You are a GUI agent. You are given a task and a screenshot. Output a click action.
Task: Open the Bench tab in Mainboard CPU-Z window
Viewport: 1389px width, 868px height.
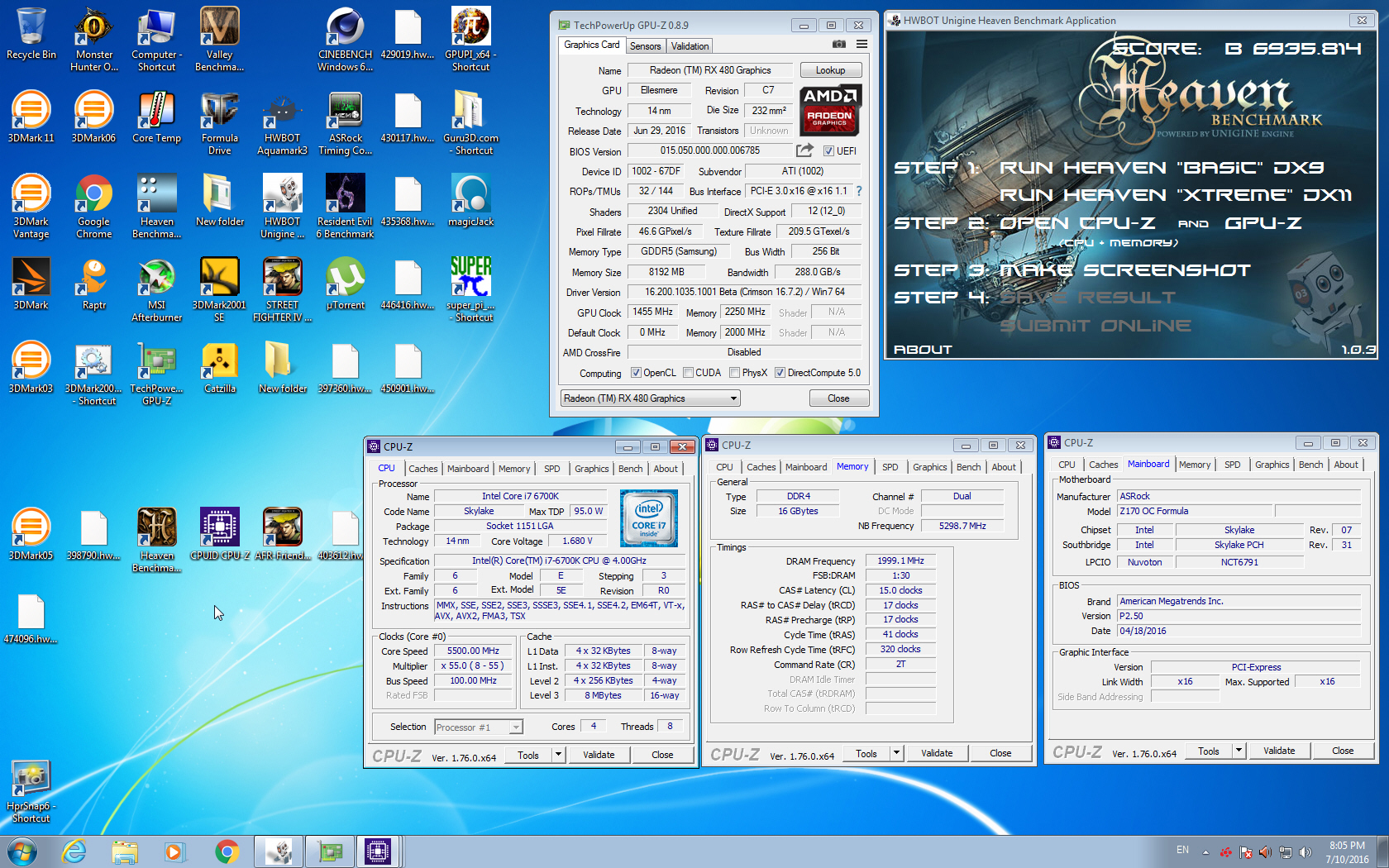coord(1310,465)
